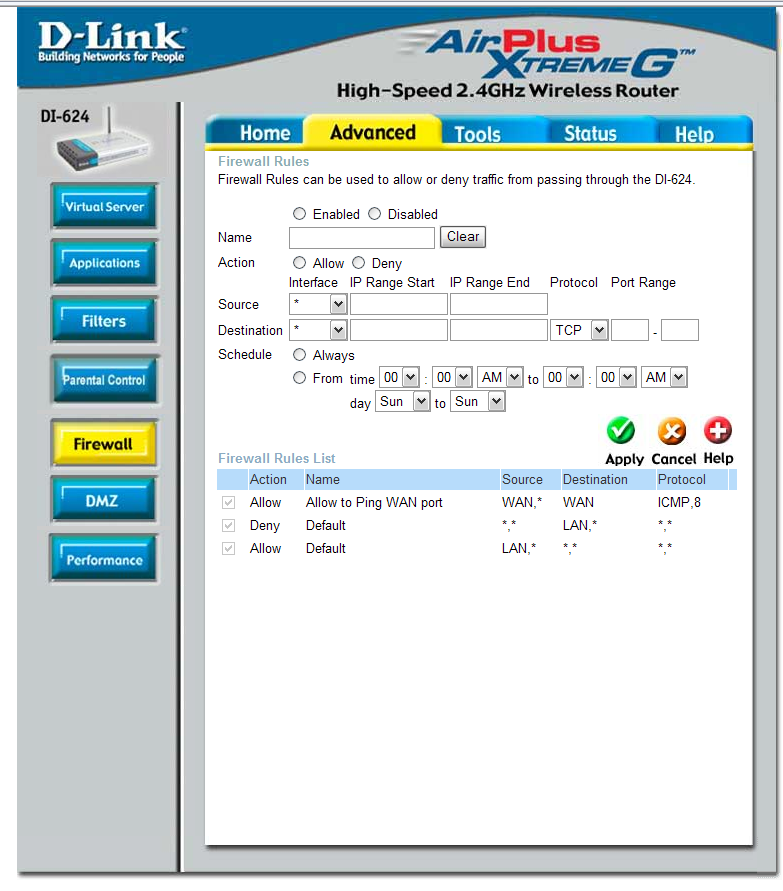Open the start hour dropdown
The height and width of the screenshot is (891, 783).
[399, 377]
